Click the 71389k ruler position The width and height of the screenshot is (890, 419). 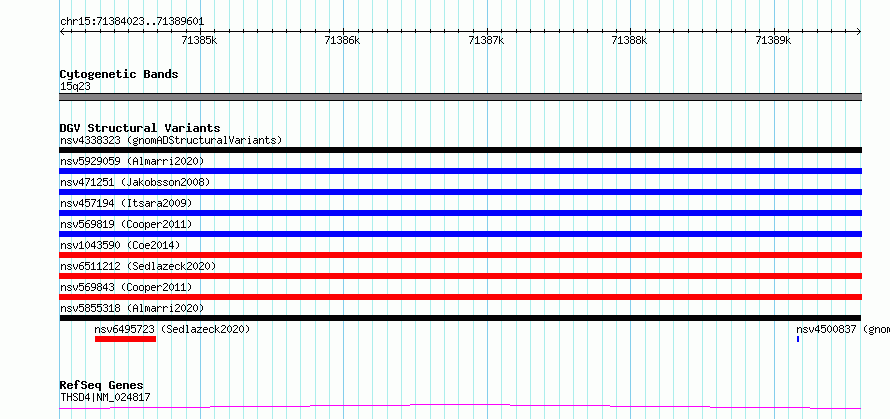pyautogui.click(x=773, y=40)
